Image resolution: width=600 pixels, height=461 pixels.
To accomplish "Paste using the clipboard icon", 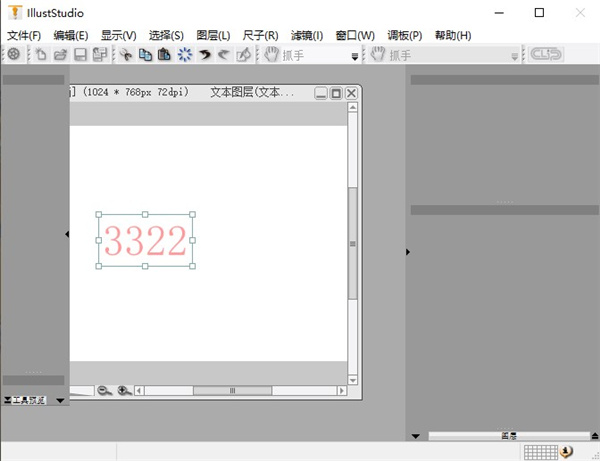I will pos(164,55).
